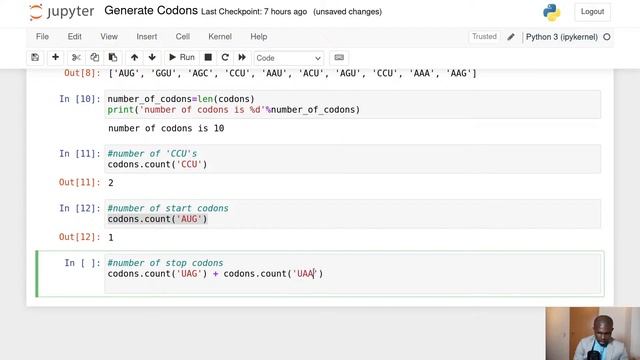The image size is (640, 360).
Task: Move selected cell down arrow
Action: coord(152,58)
